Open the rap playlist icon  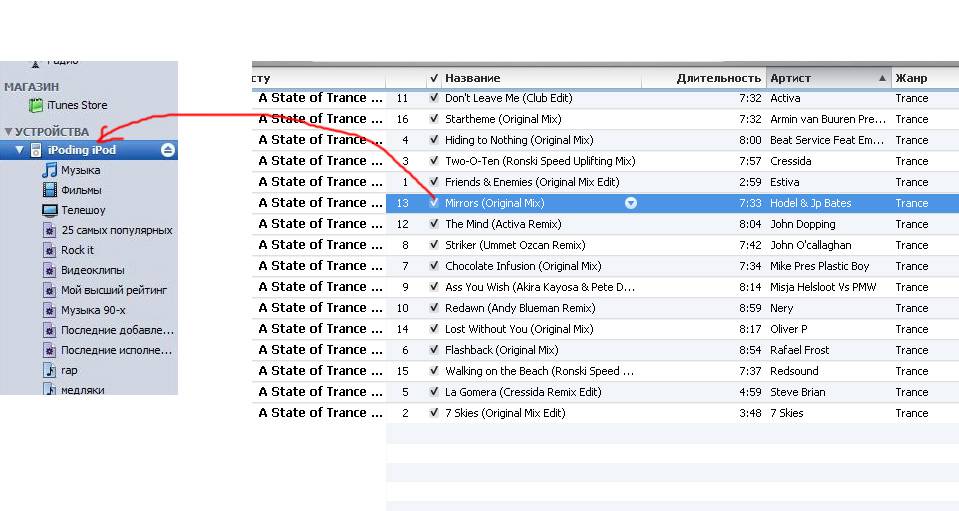50,370
